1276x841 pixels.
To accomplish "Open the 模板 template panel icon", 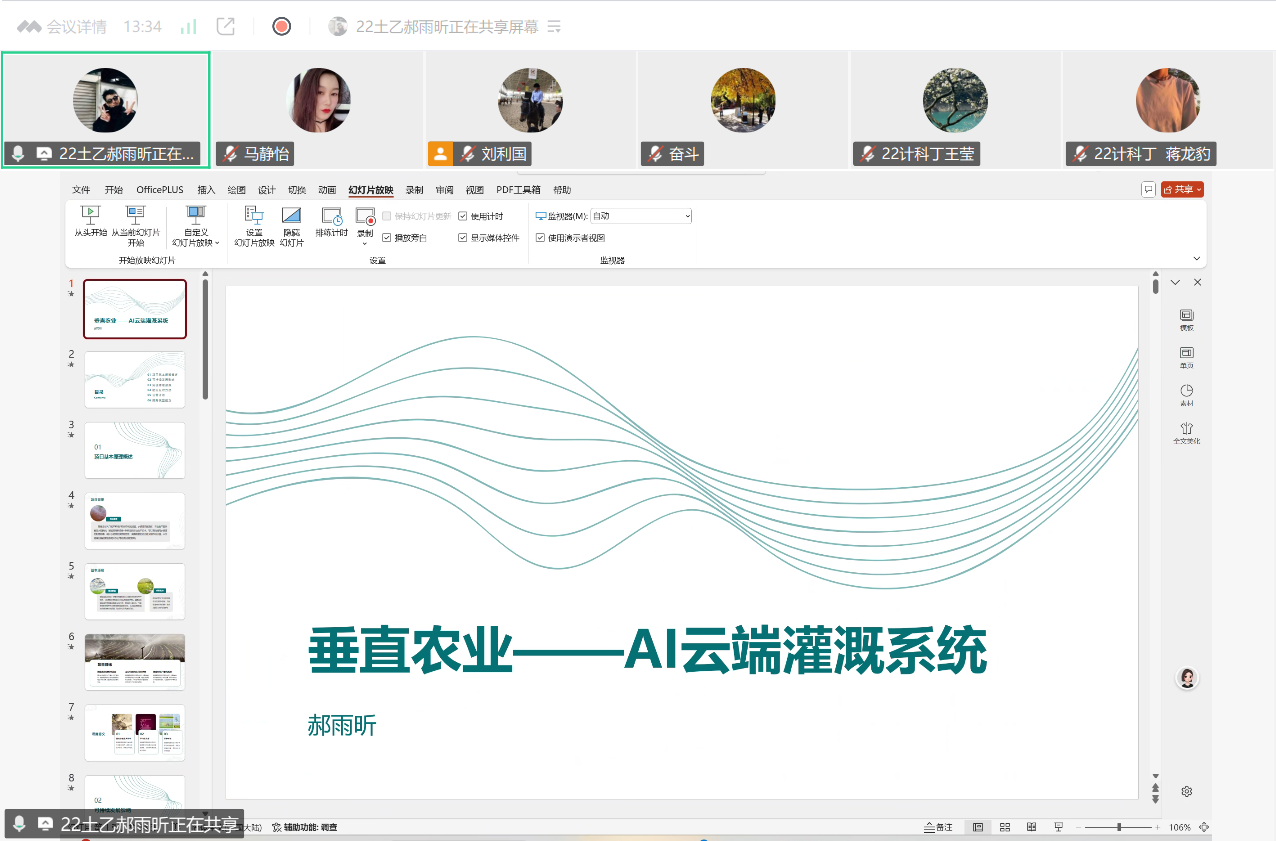I will tap(1187, 315).
